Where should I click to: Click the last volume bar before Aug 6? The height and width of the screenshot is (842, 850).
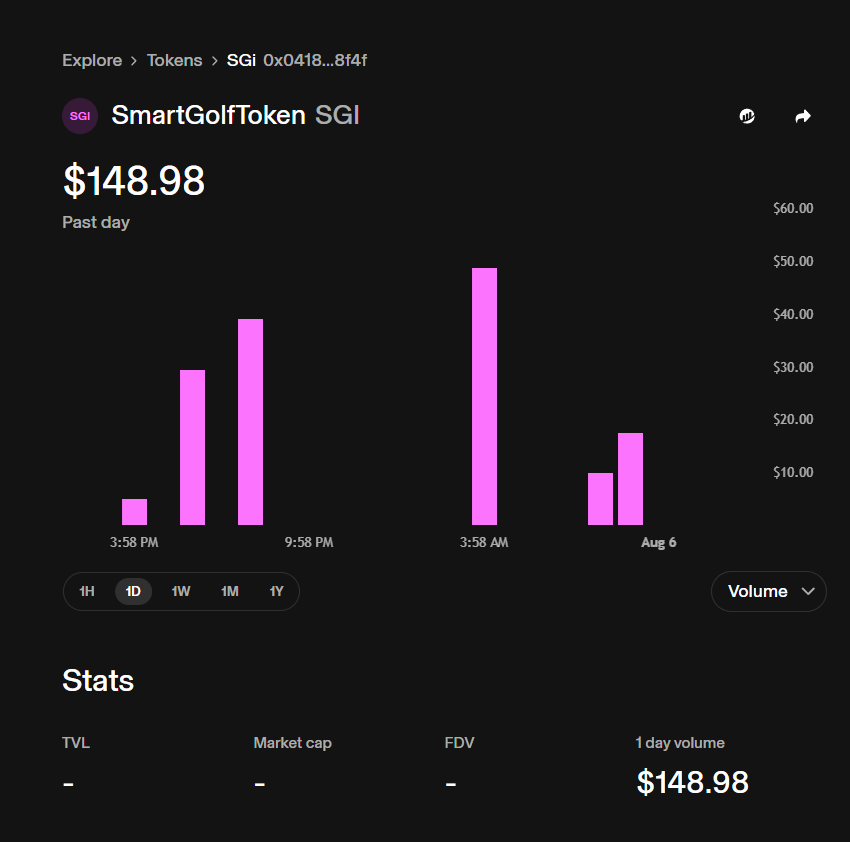click(x=630, y=479)
